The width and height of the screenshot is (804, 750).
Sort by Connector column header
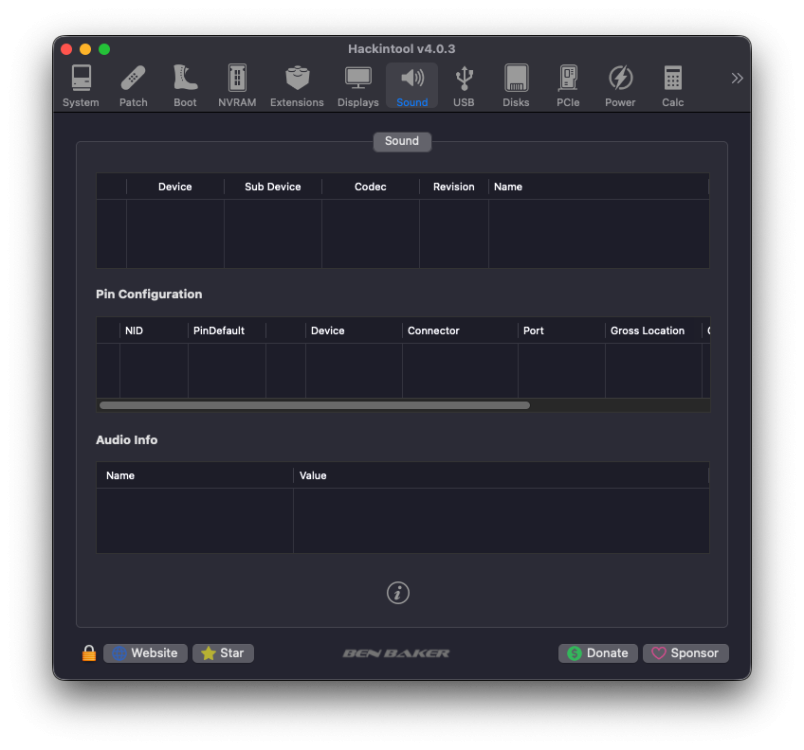[460, 331]
